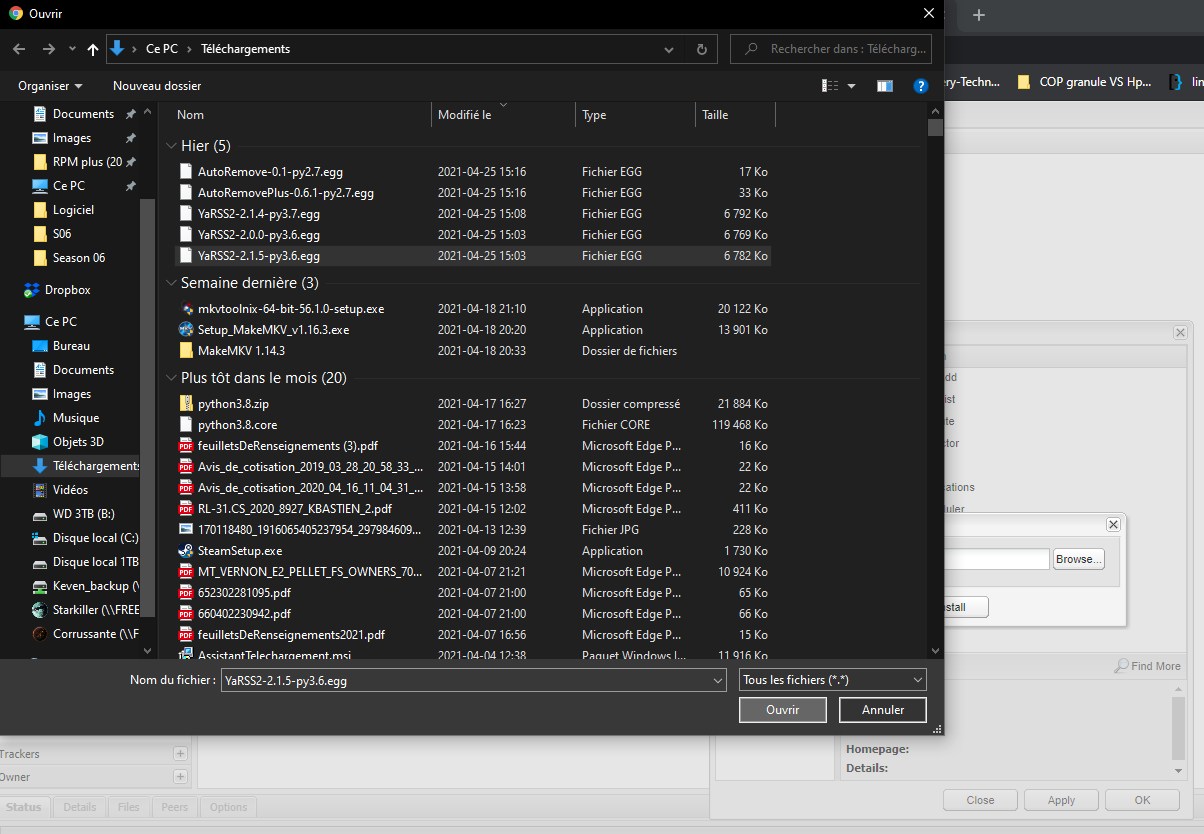Click the view layout icon in the dialog toolbar
The width and height of the screenshot is (1204, 834).
830,86
